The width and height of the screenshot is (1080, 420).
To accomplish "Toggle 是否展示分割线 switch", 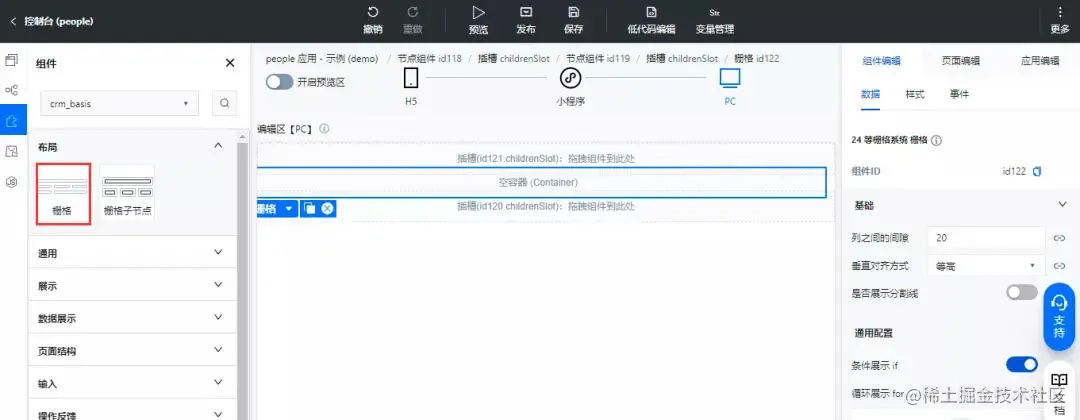I will [1021, 293].
